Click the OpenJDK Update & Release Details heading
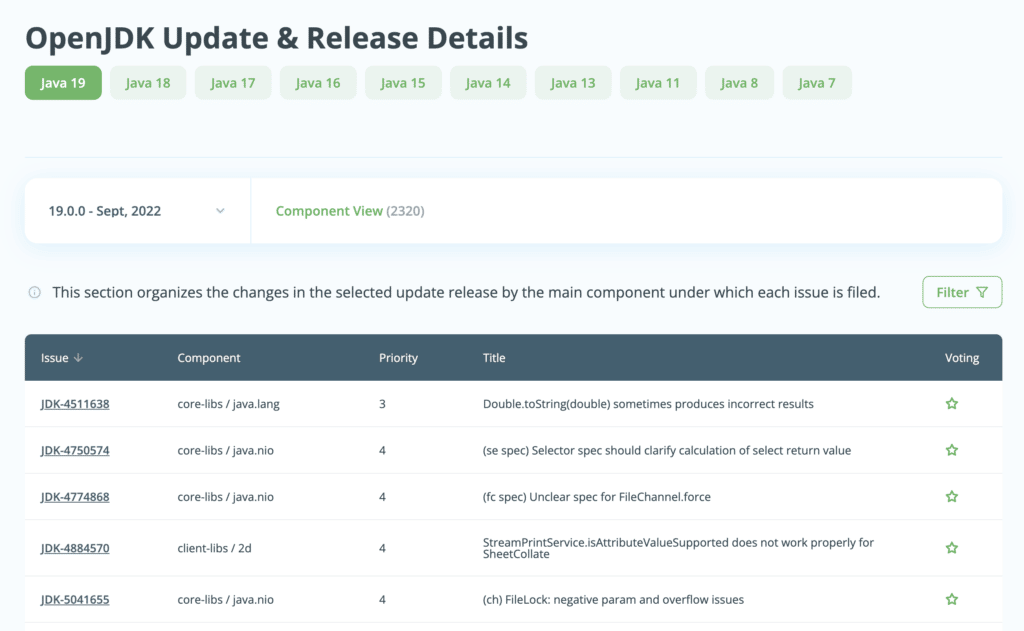This screenshot has height=631, width=1024. point(277,38)
